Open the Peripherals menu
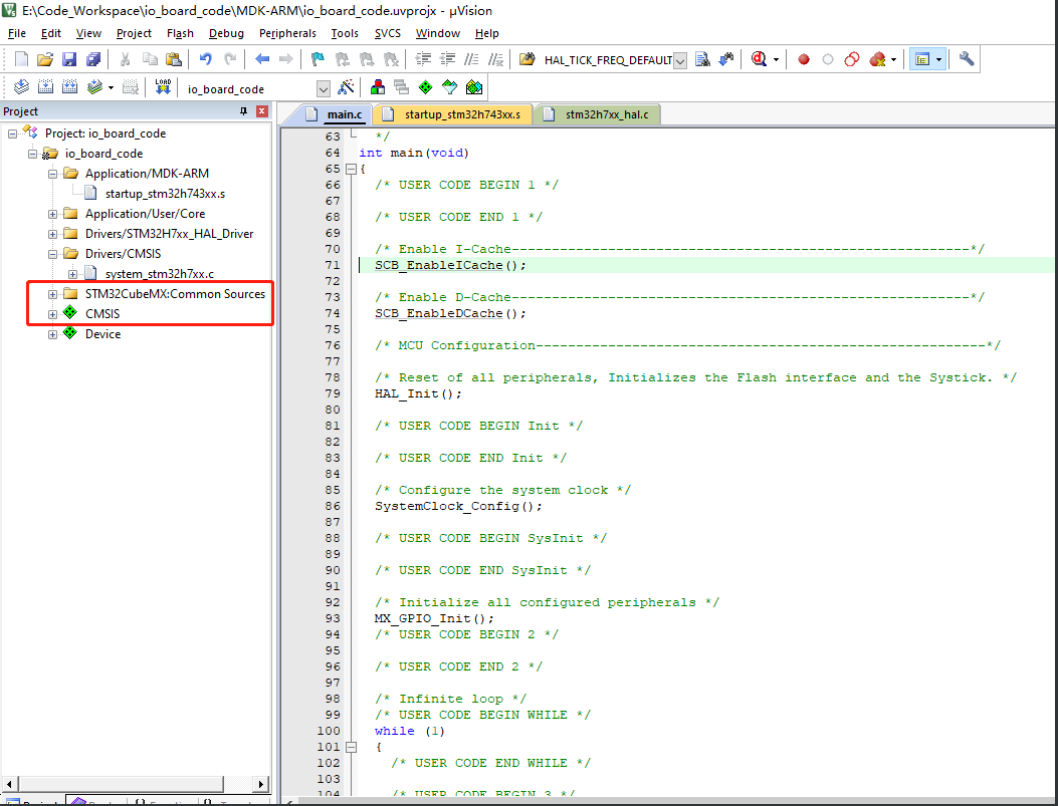The image size is (1058, 806). pyautogui.click(x=288, y=33)
